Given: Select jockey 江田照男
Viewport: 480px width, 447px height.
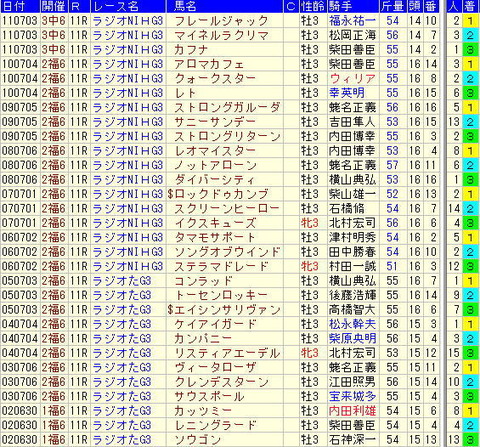Looking at the screenshot, I should [352, 382].
